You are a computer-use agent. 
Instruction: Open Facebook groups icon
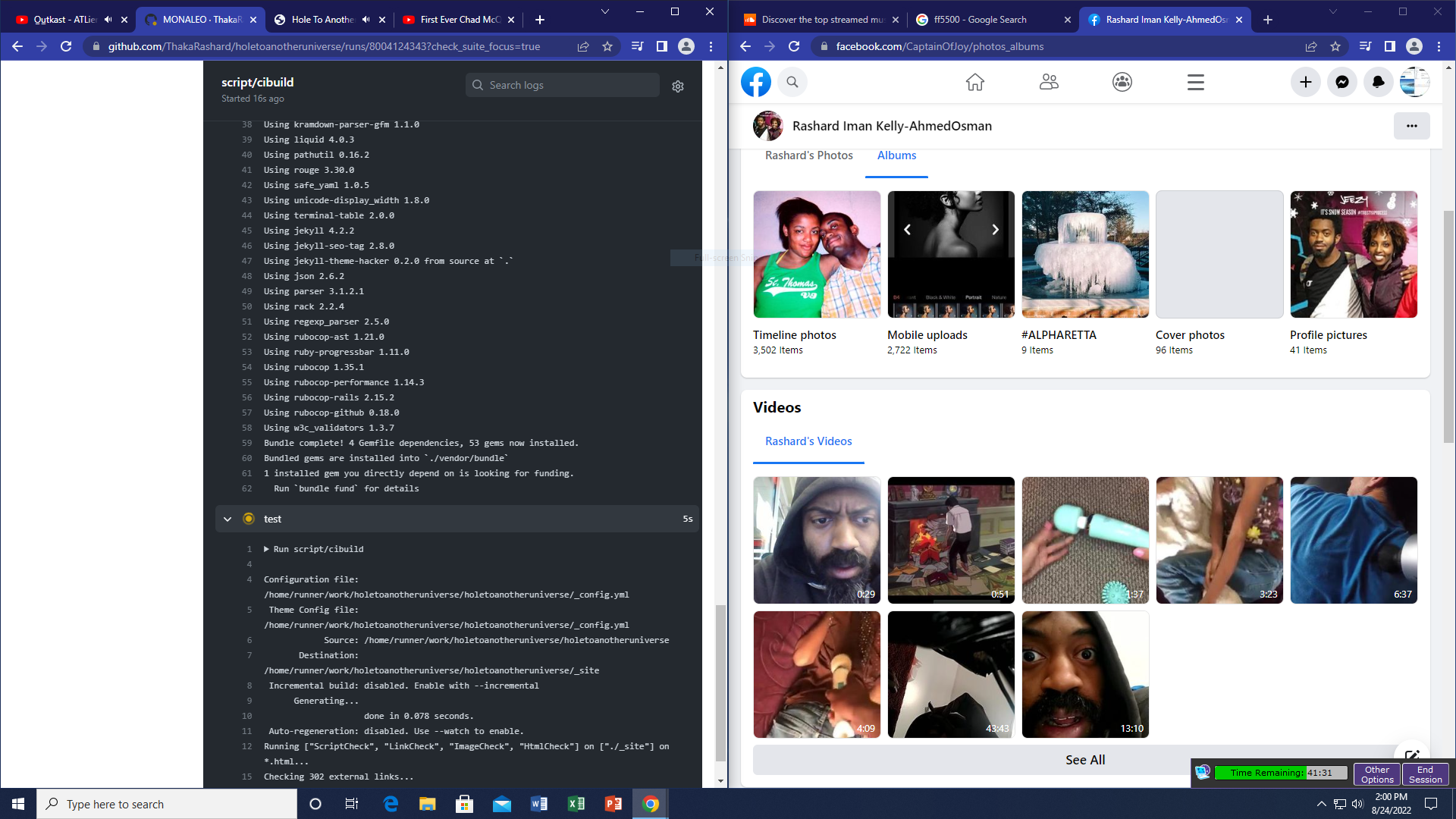tap(1122, 82)
